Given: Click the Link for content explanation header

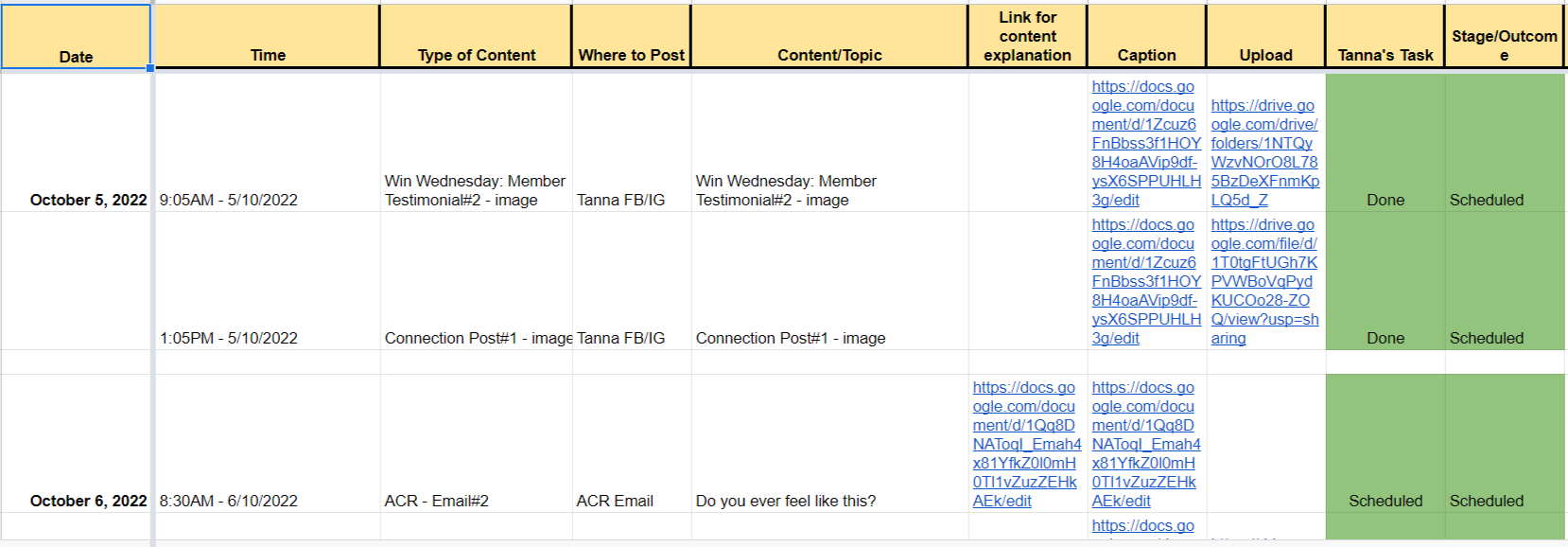Looking at the screenshot, I should click(x=1027, y=36).
